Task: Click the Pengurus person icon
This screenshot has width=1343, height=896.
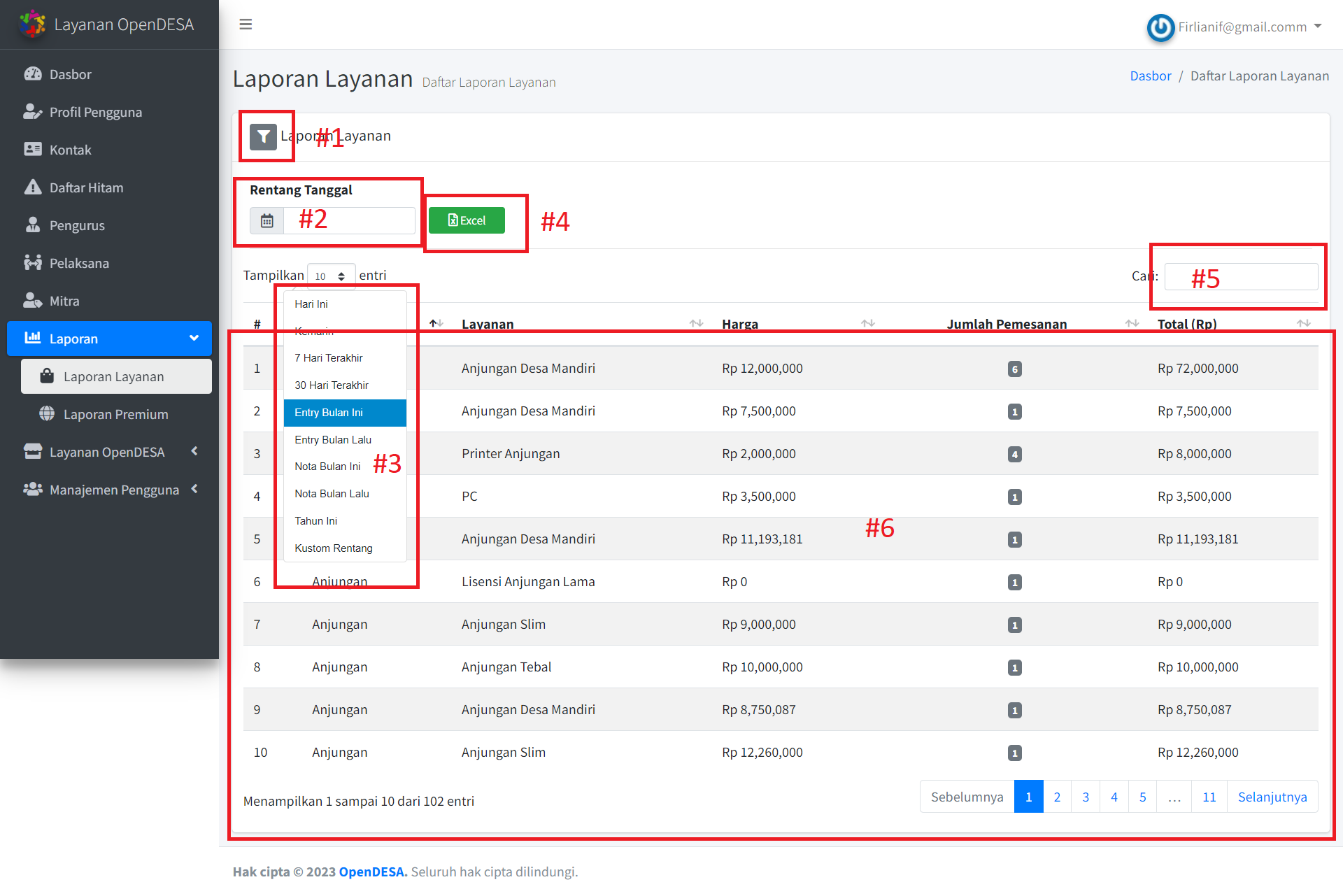Action: pyautogui.click(x=33, y=225)
